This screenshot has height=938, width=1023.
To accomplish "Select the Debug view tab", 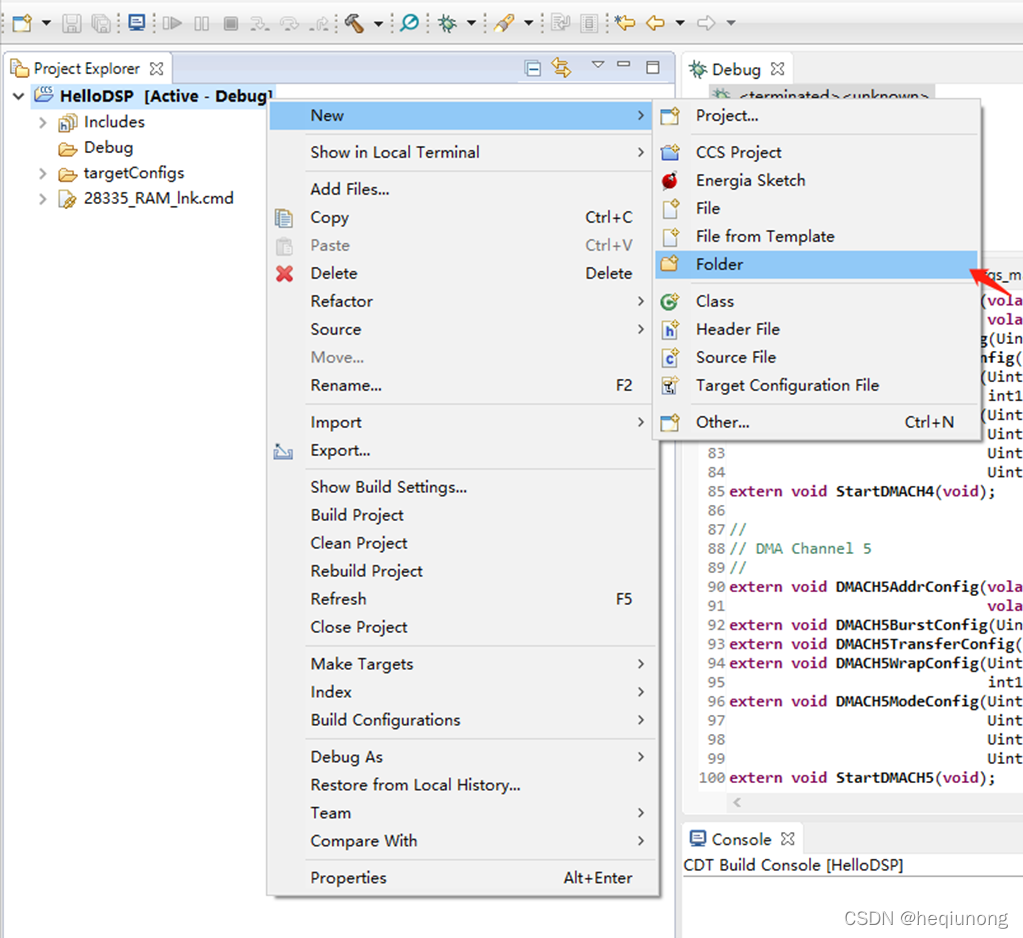I will (x=736, y=69).
